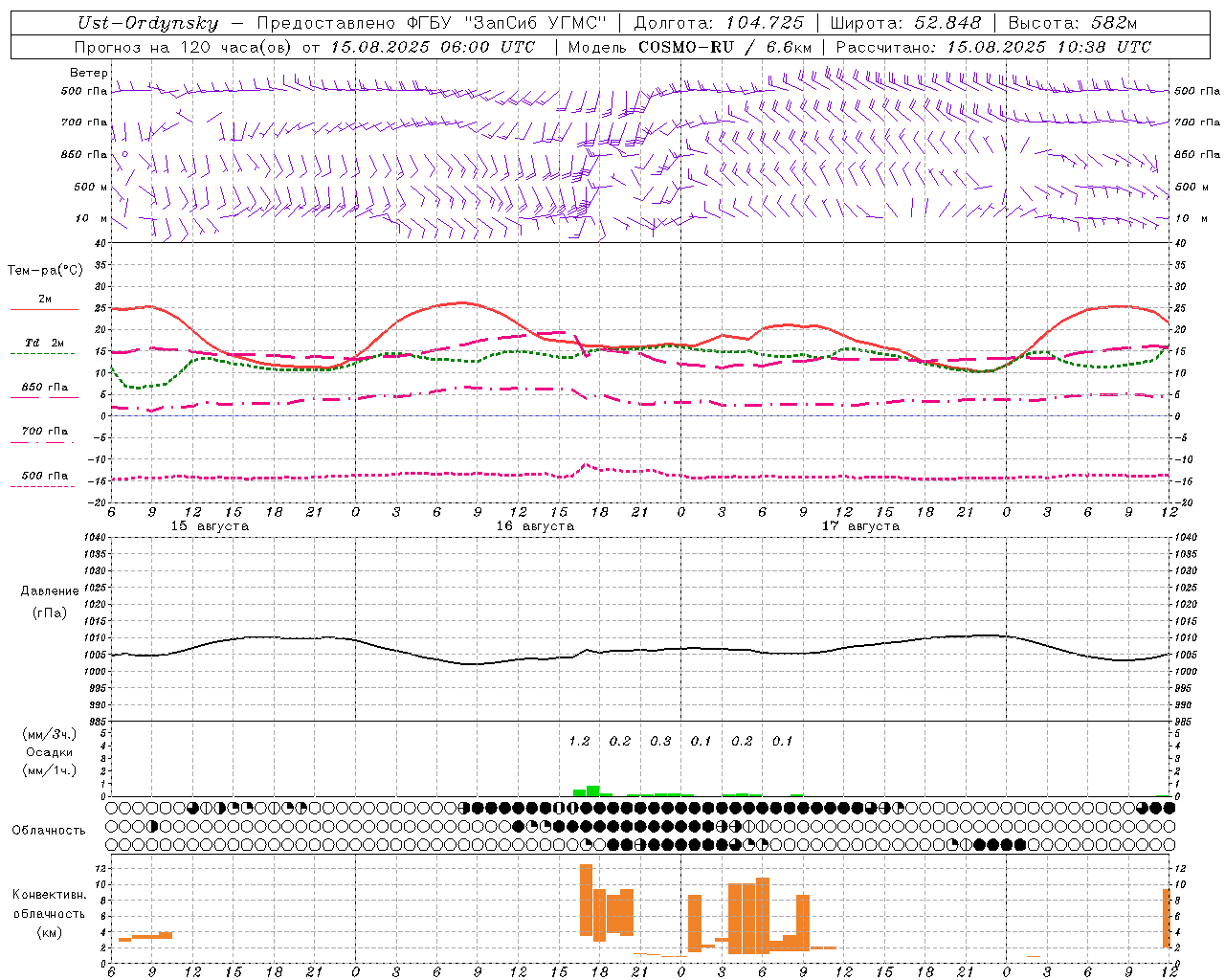Click the 'Осадки' precipitation label
The image size is (1225, 980).
49,752
